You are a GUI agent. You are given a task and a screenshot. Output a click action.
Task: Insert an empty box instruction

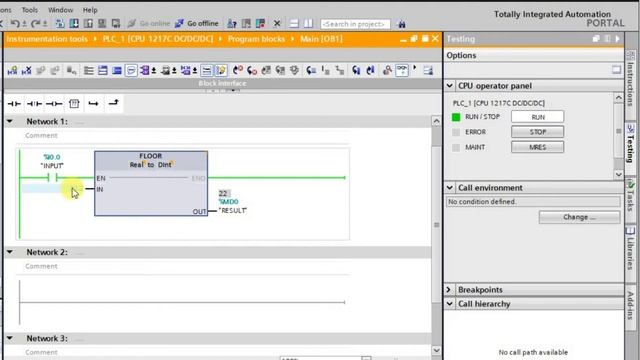click(74, 104)
